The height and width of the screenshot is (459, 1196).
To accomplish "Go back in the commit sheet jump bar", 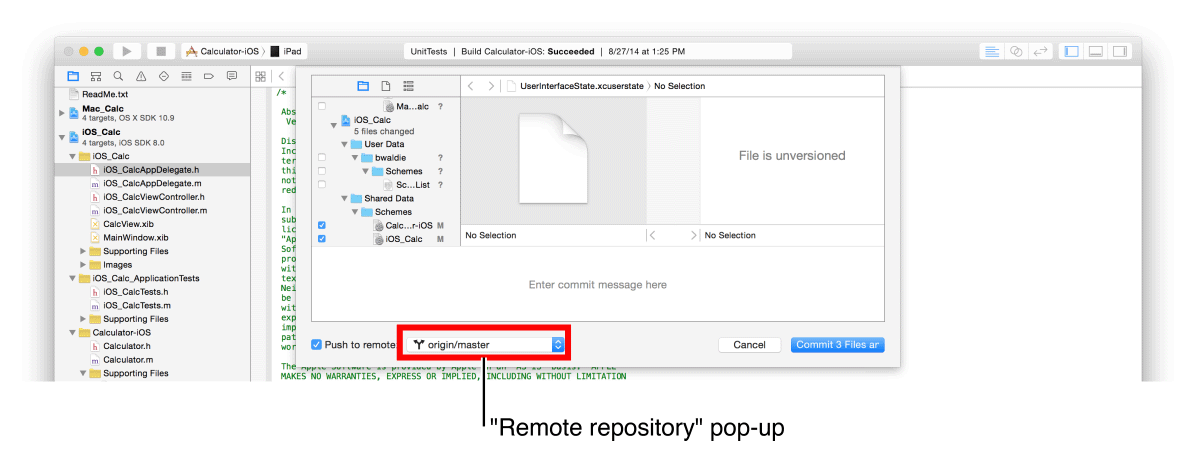I will [471, 86].
